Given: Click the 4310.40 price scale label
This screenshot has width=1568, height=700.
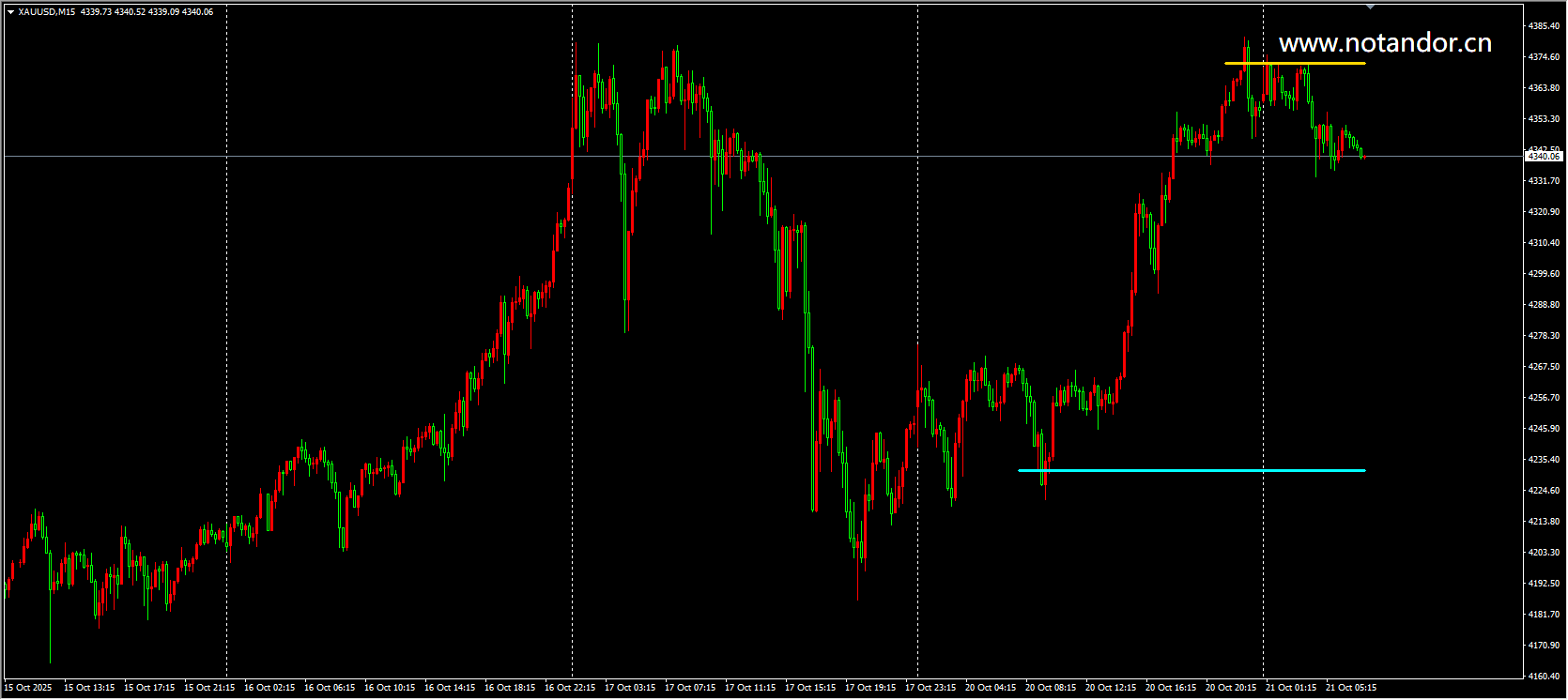Looking at the screenshot, I should click(x=1545, y=243).
